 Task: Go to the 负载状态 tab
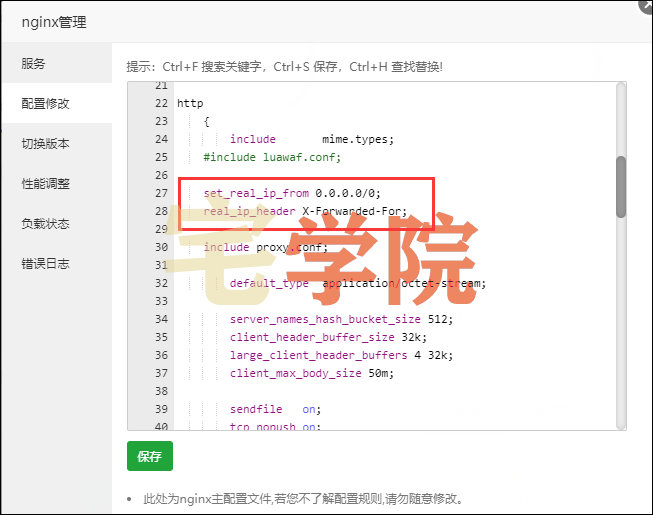pyautogui.click(x=46, y=223)
